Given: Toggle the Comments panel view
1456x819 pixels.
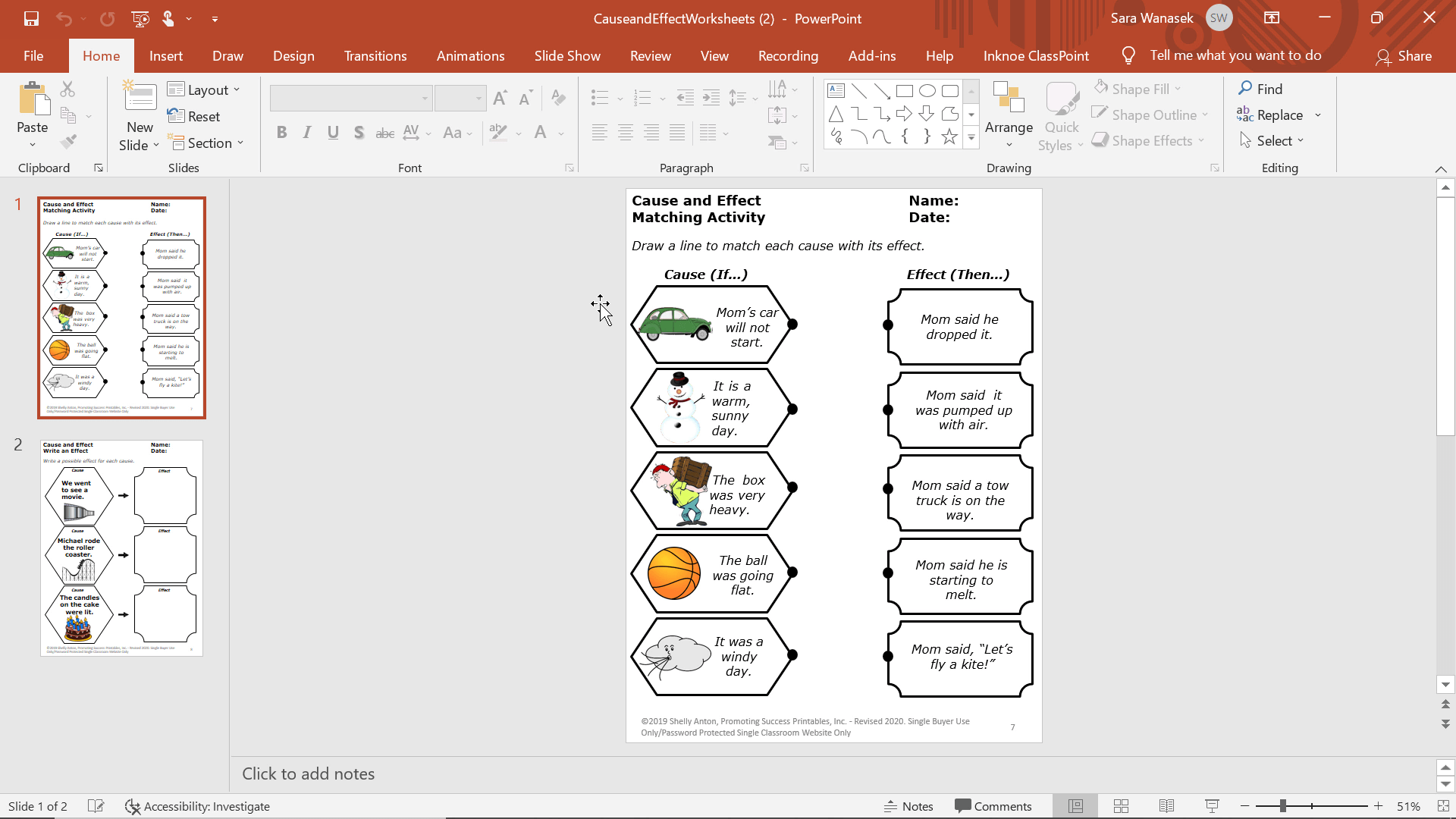Looking at the screenshot, I should tap(994, 806).
